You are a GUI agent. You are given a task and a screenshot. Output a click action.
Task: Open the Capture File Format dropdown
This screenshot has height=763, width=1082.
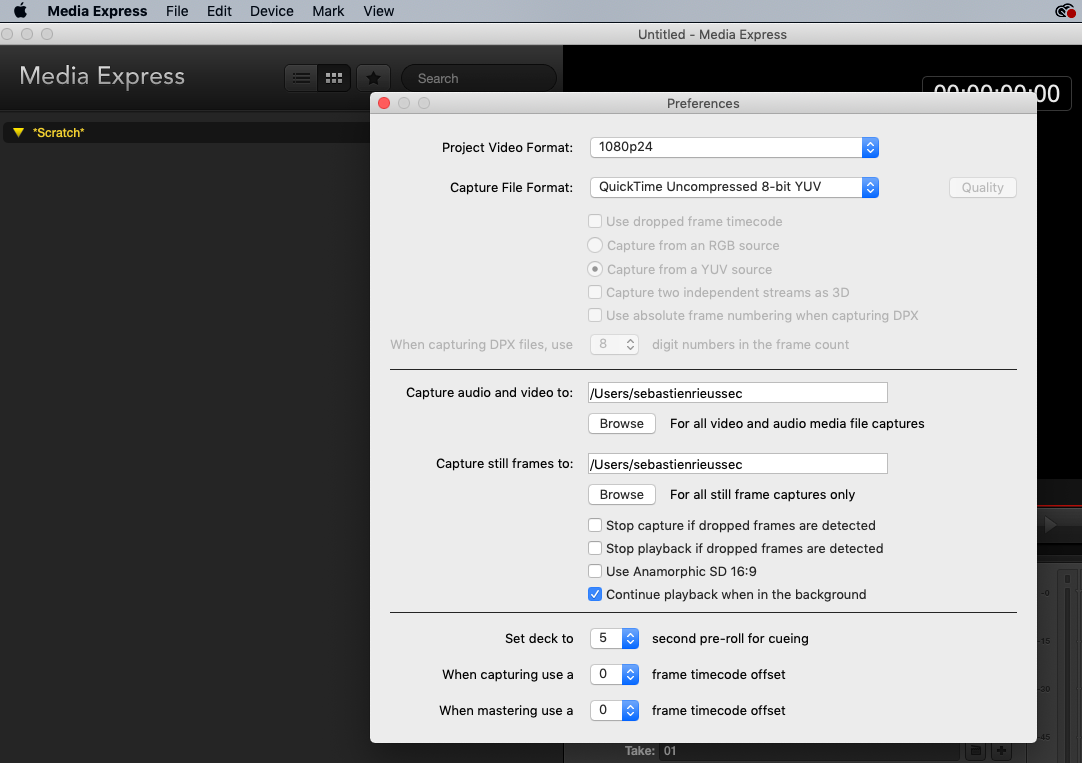point(734,187)
